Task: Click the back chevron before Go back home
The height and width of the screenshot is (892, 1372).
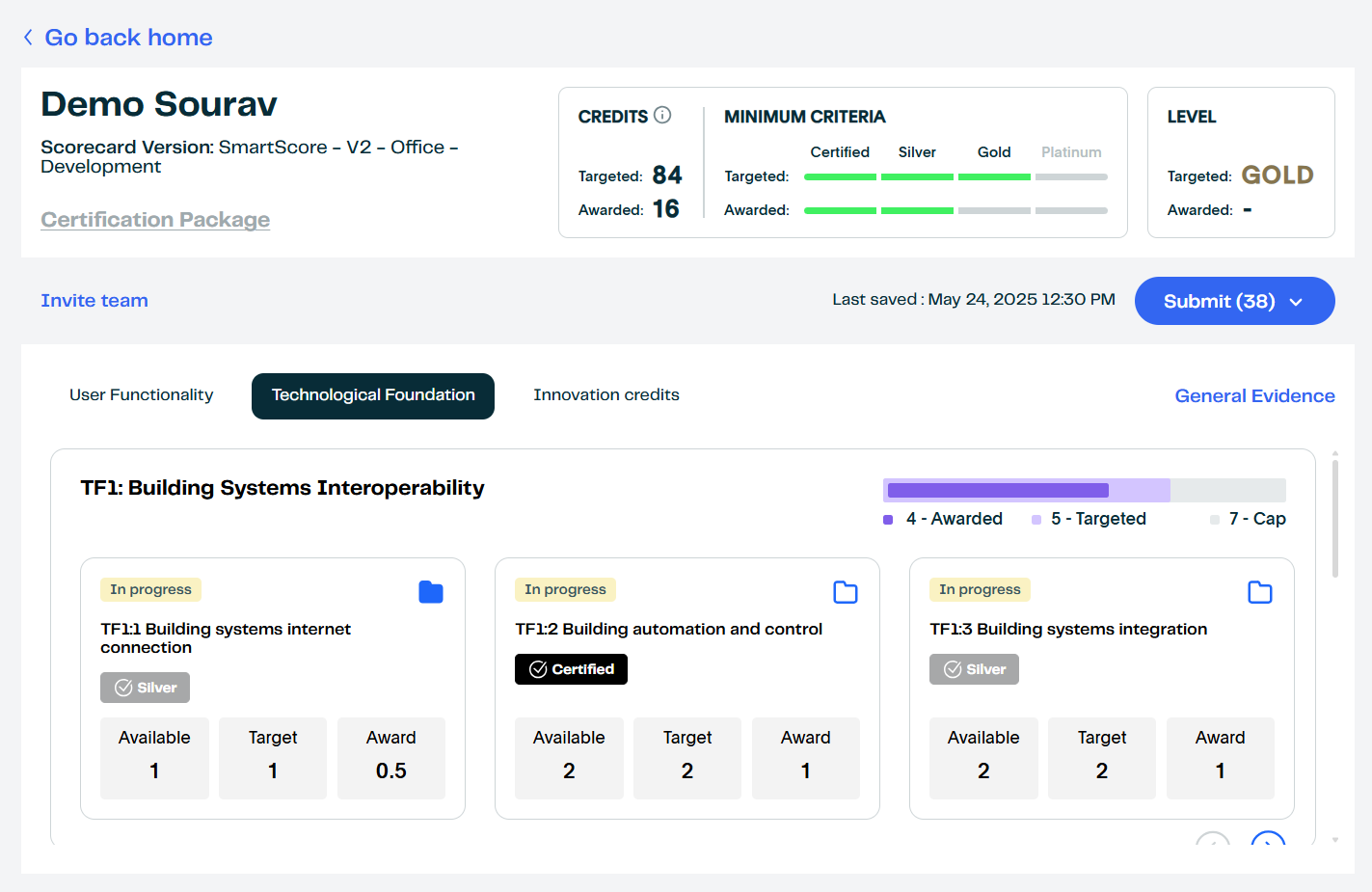Action: pos(27,37)
